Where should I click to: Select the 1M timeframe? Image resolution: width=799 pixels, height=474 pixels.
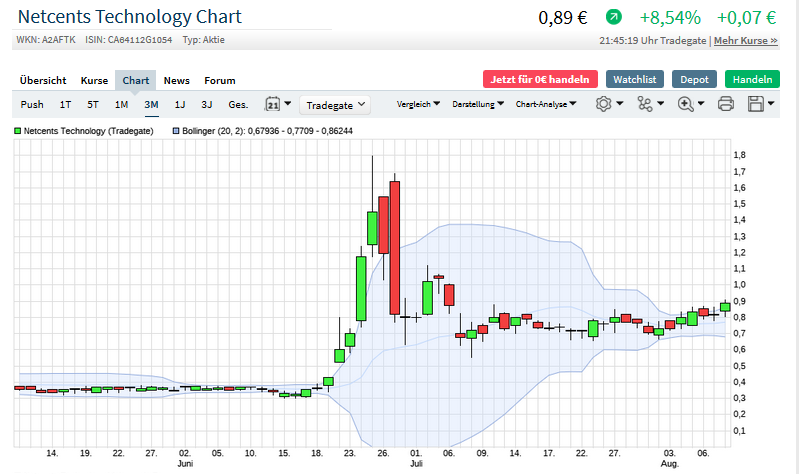[121, 104]
